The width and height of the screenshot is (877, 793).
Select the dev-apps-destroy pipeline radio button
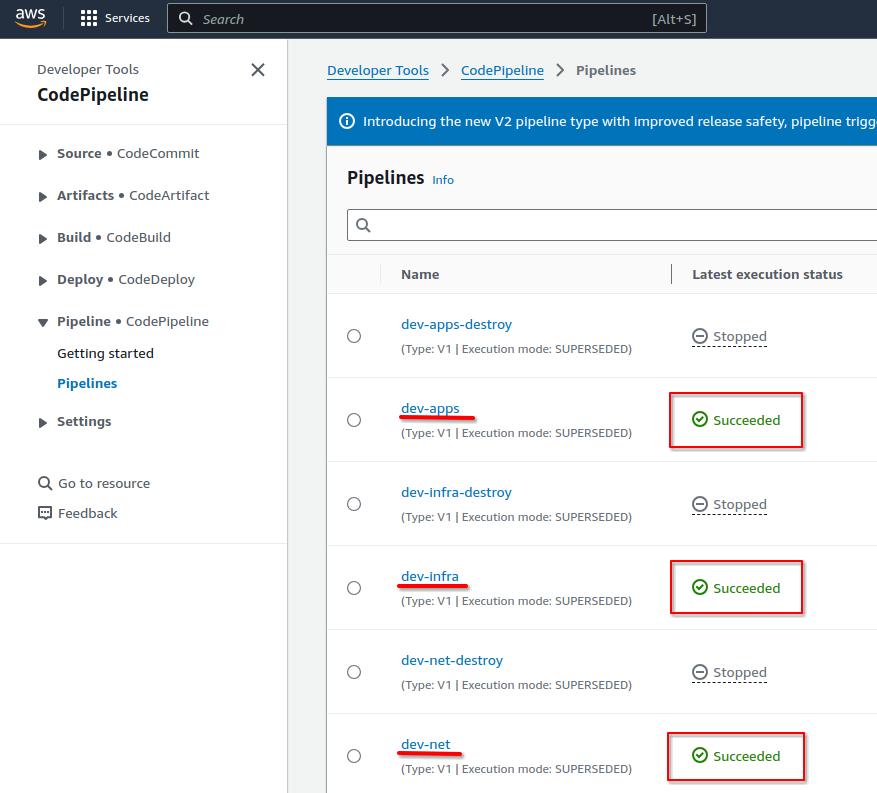354,336
